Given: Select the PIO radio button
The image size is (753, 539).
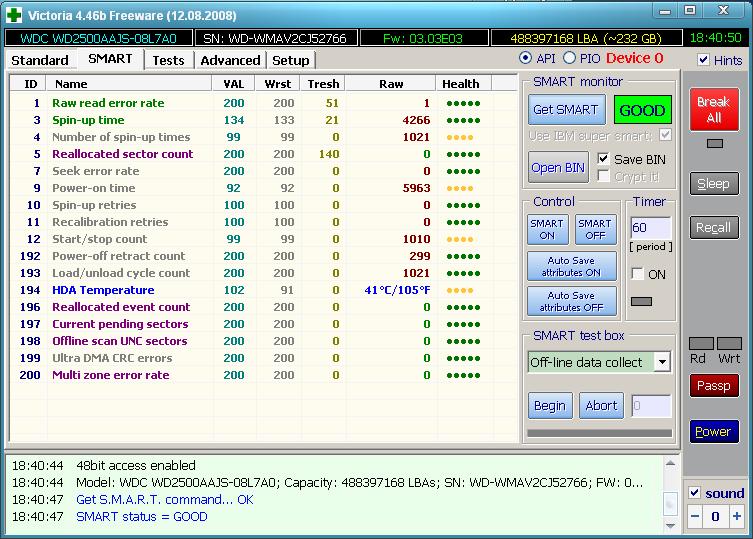Looking at the screenshot, I should click(x=569, y=58).
